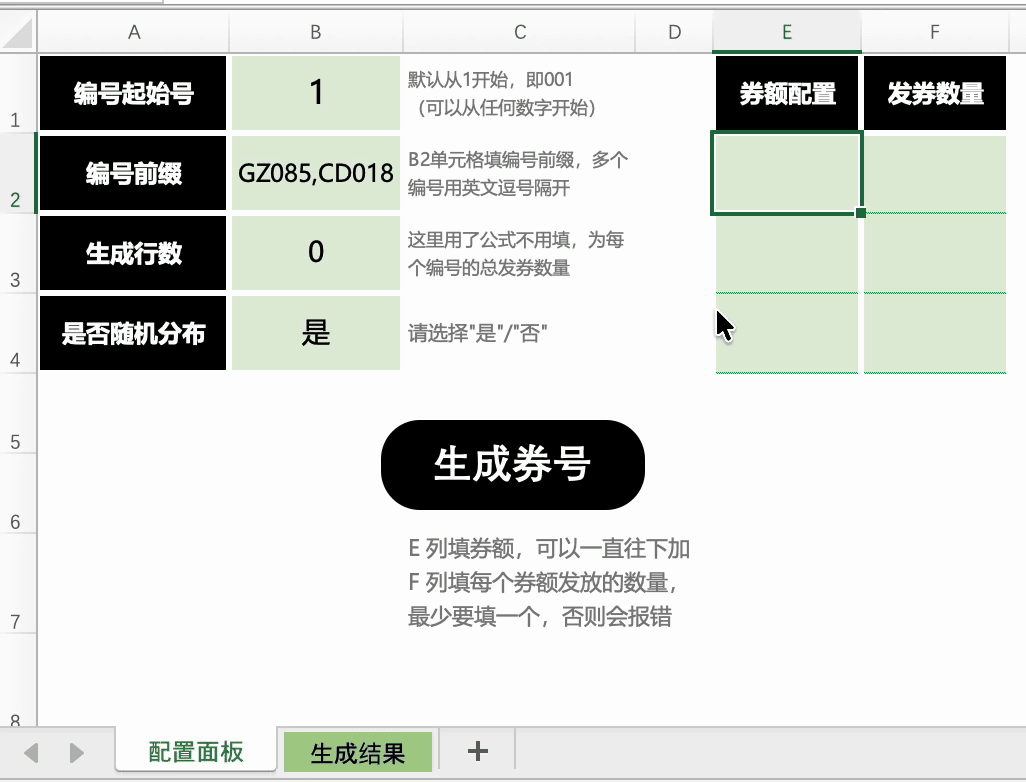Click cell with GZ085,CD018 prefix

point(316,173)
